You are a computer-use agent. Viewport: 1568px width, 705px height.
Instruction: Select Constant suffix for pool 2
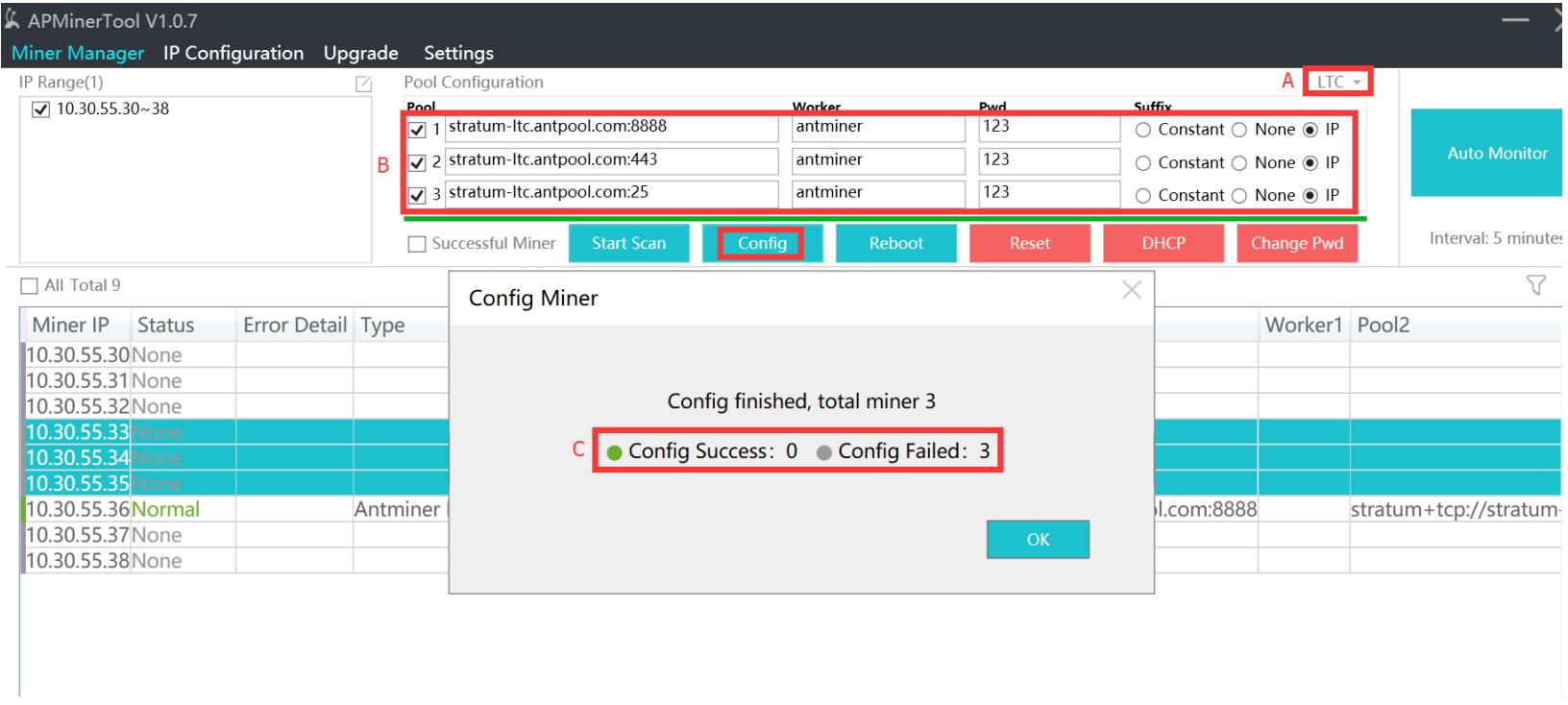tap(1143, 163)
